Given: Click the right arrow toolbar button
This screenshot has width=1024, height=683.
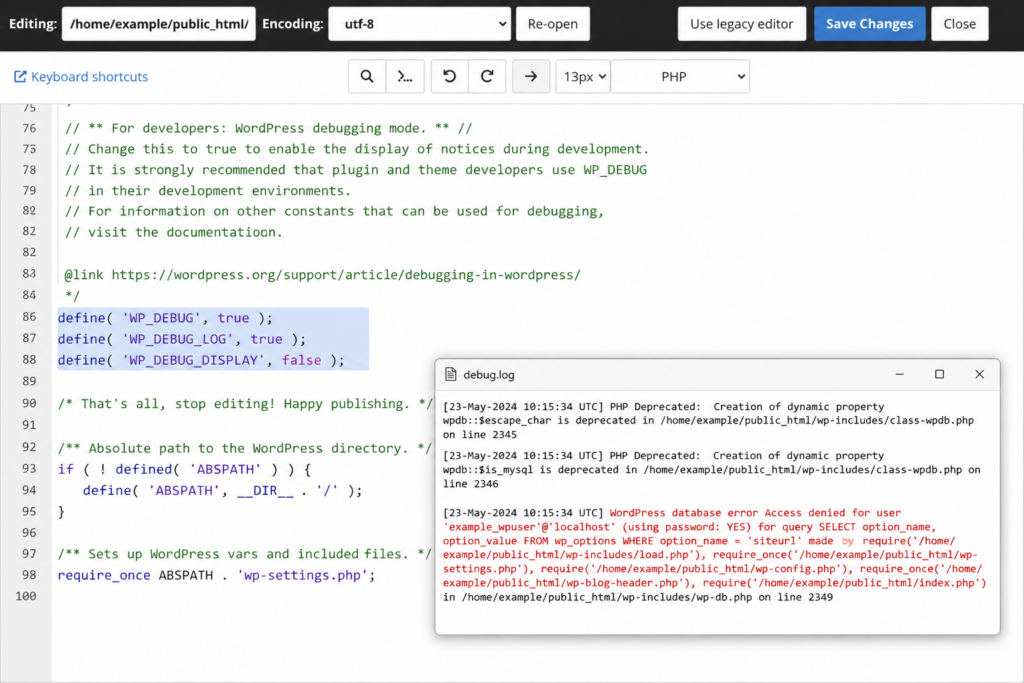Looking at the screenshot, I should pos(531,76).
